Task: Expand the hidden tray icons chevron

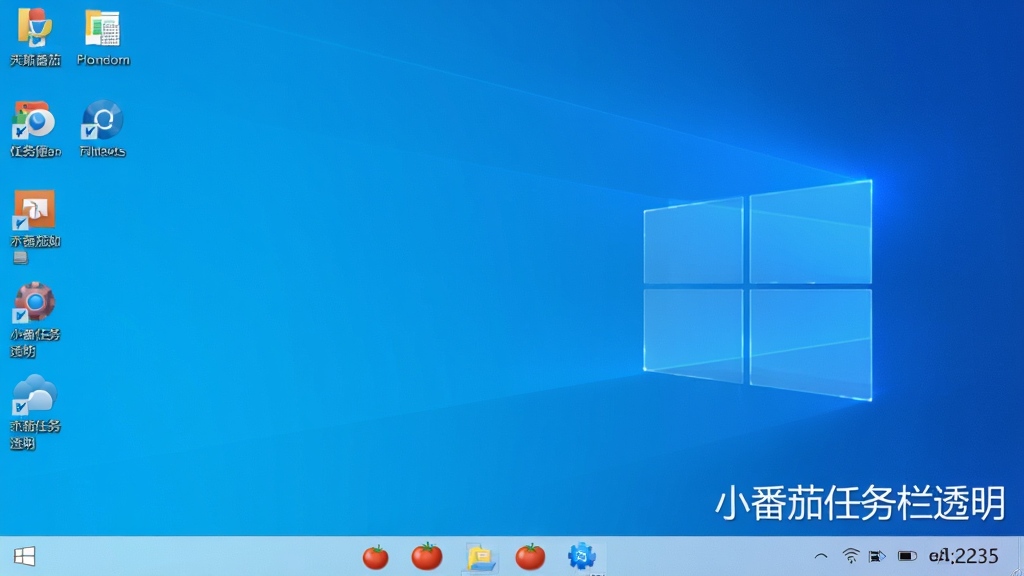Action: [821, 556]
